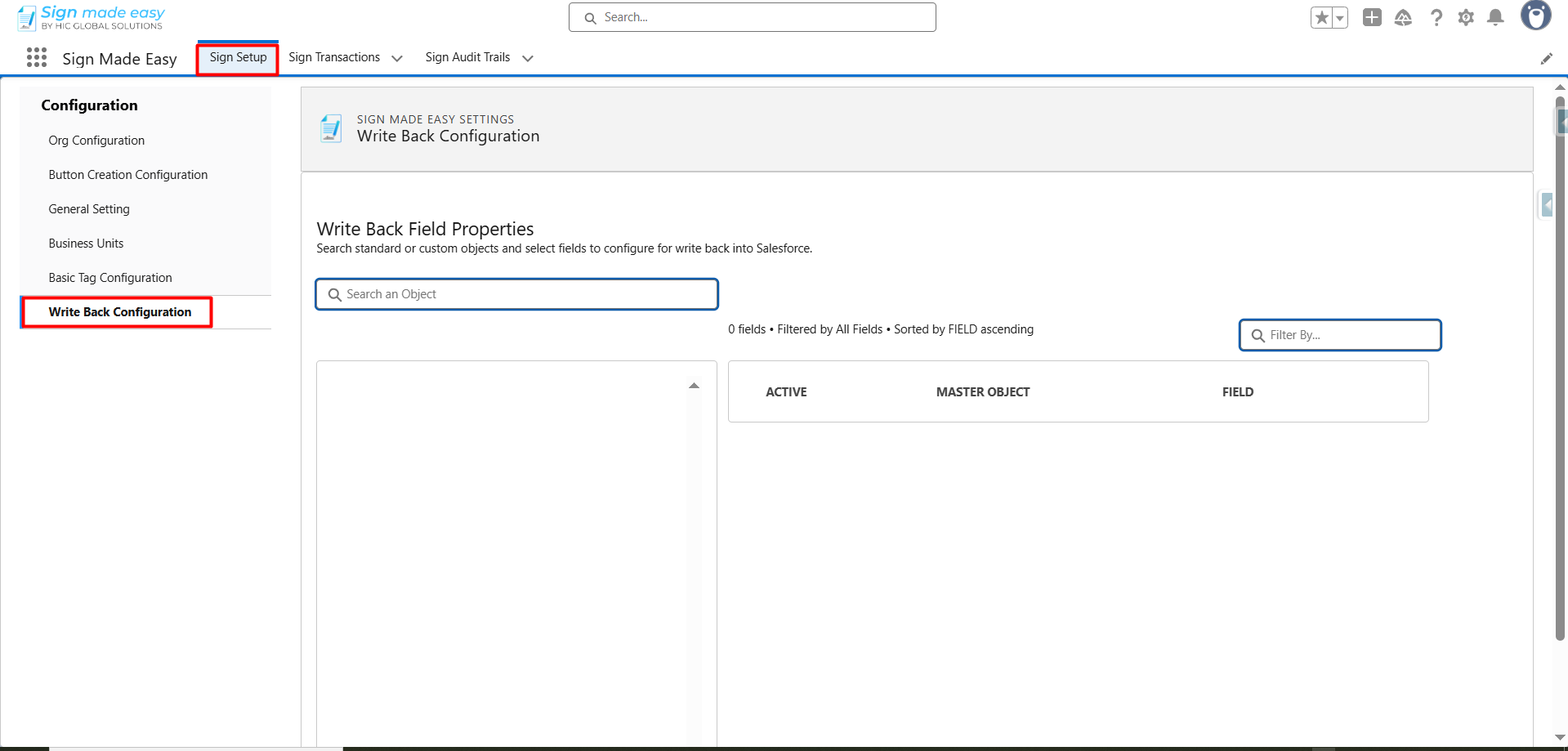This screenshot has height=751, width=1568.
Task: Click the Sign Made Easy logo
Action: [x=92, y=17]
